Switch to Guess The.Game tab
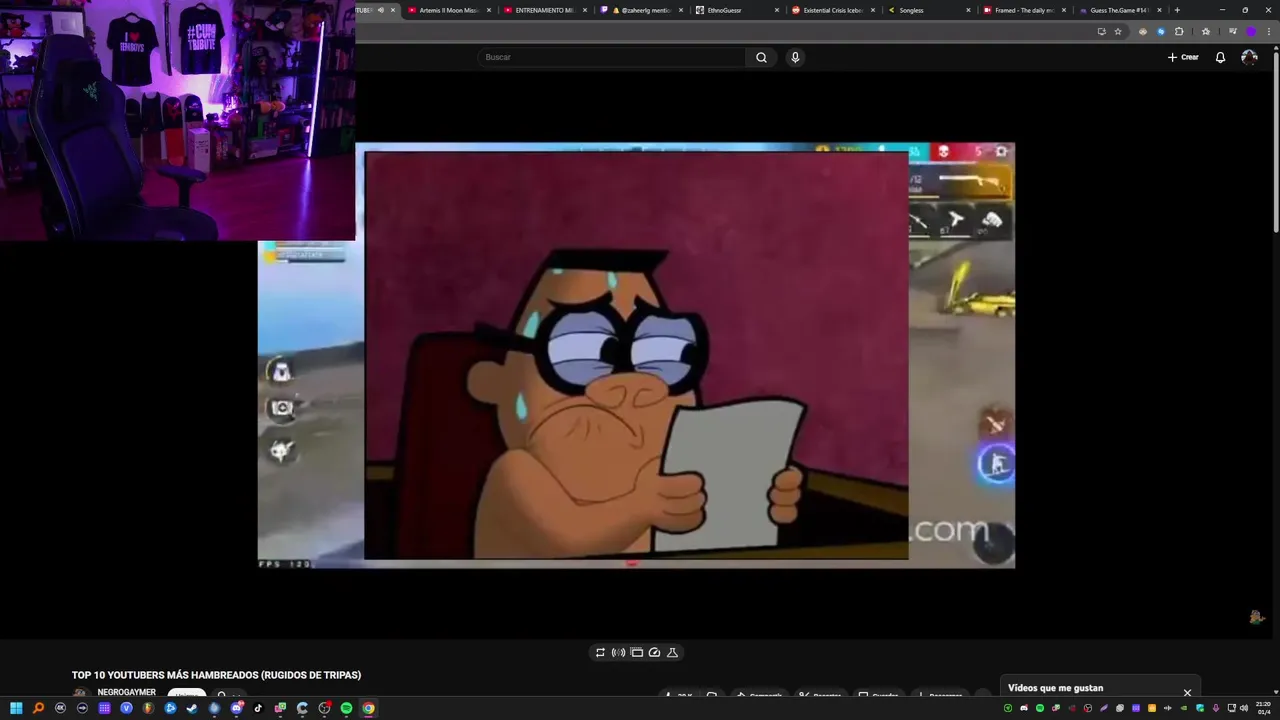The height and width of the screenshot is (720, 1280). point(1122,10)
